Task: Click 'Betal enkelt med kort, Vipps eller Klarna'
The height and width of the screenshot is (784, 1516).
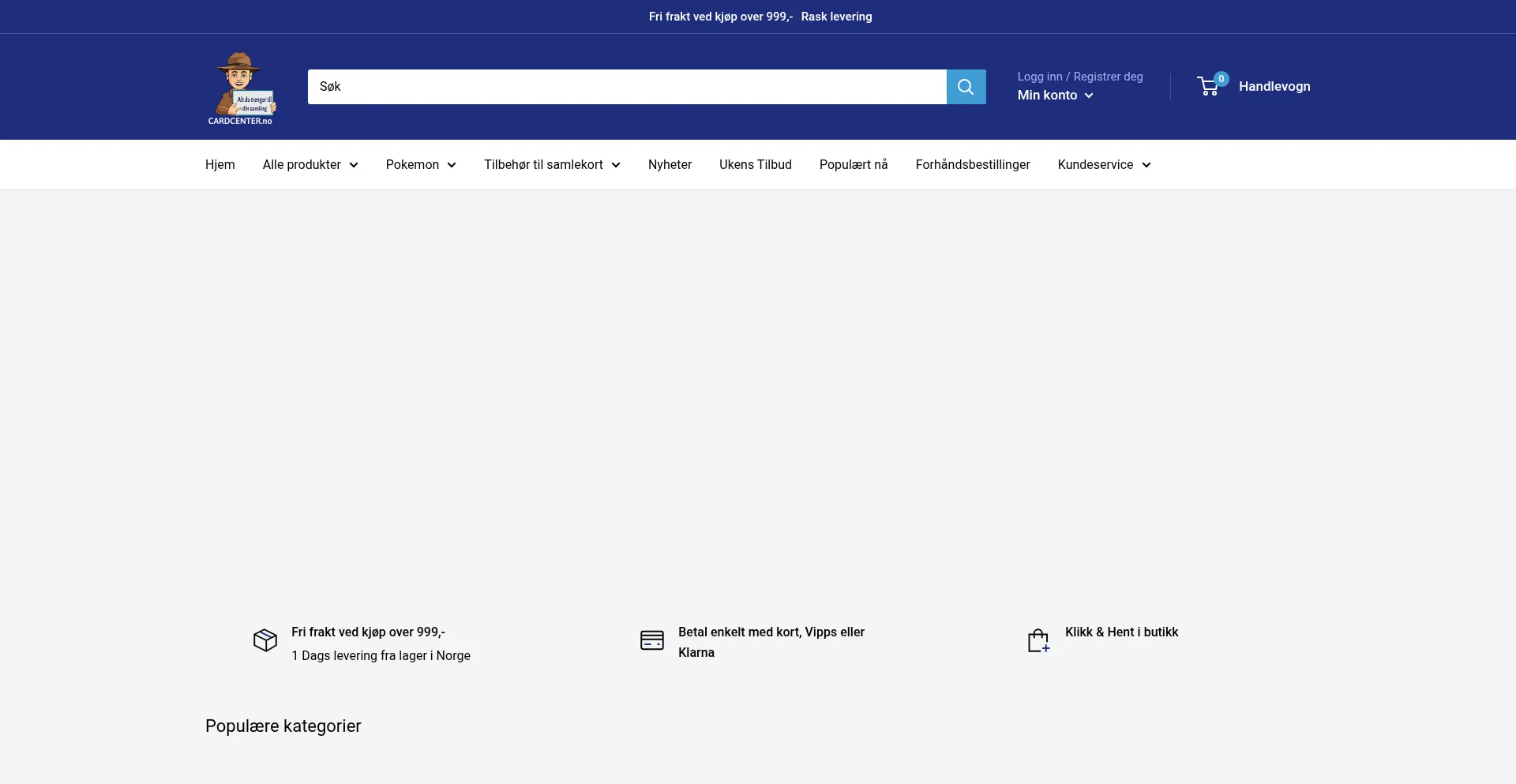Action: click(x=771, y=642)
